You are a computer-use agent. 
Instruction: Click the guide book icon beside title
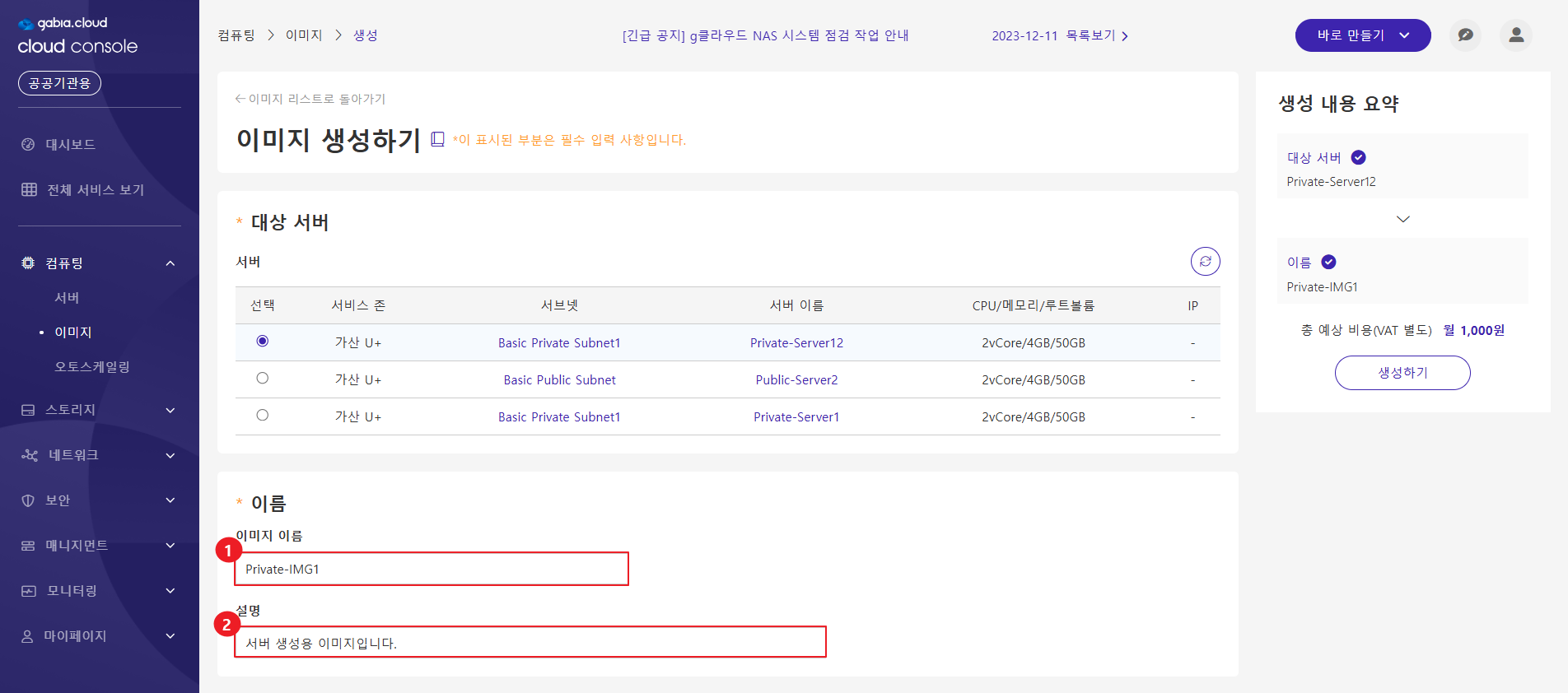pos(438,139)
